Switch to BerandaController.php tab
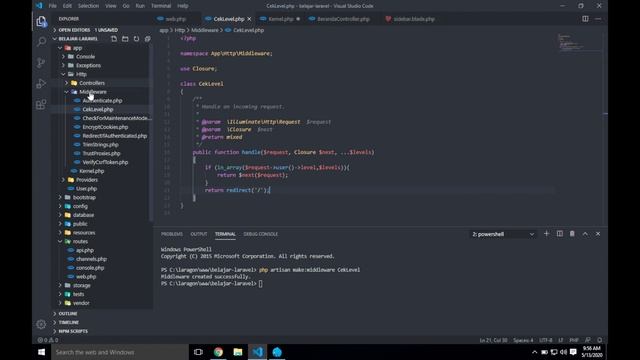 point(343,19)
